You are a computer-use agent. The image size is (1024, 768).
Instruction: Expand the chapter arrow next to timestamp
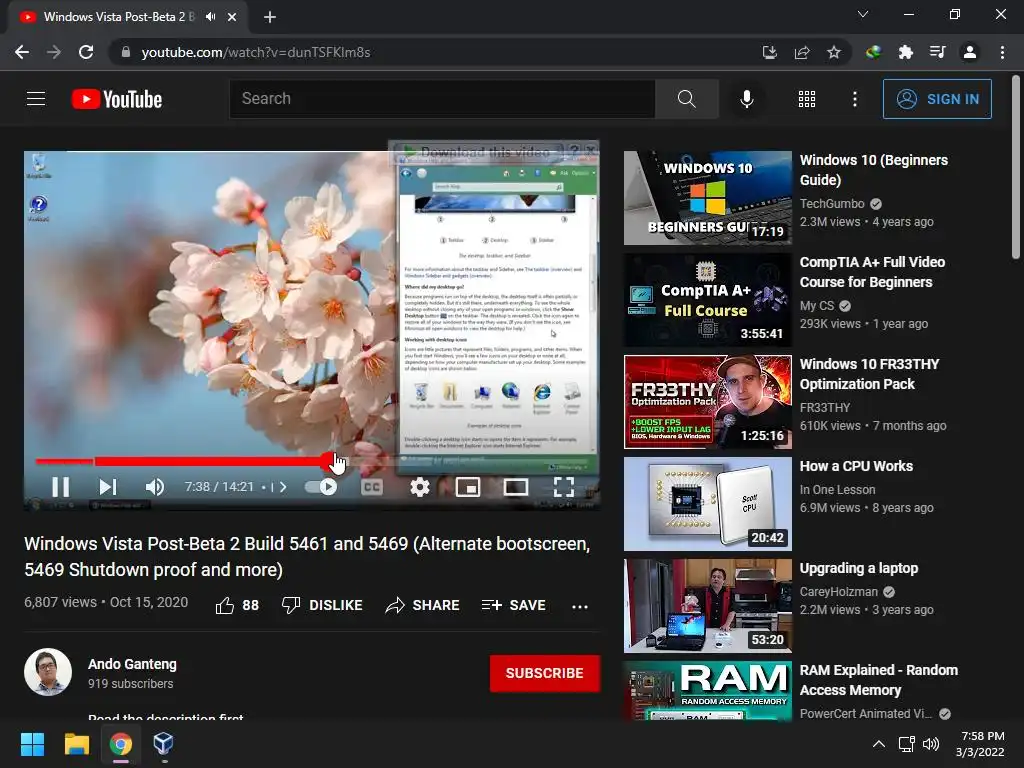[x=282, y=487]
